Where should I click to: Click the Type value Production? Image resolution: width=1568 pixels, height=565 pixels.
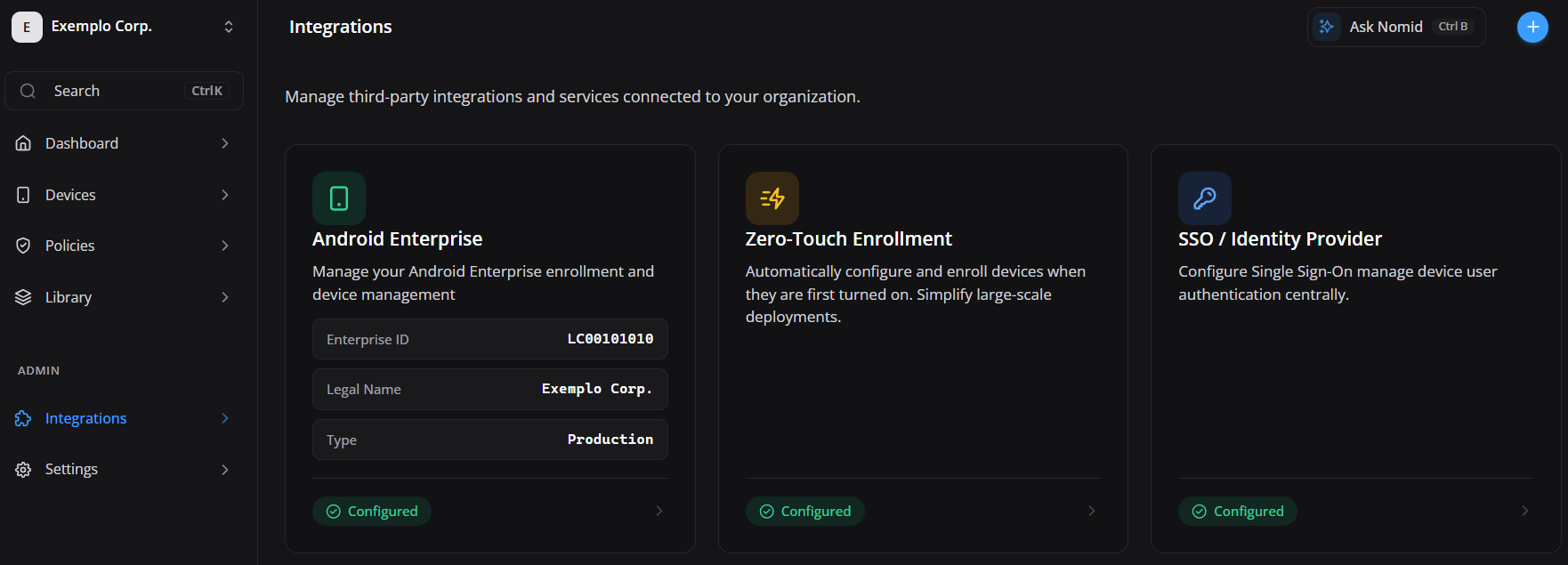click(x=610, y=440)
